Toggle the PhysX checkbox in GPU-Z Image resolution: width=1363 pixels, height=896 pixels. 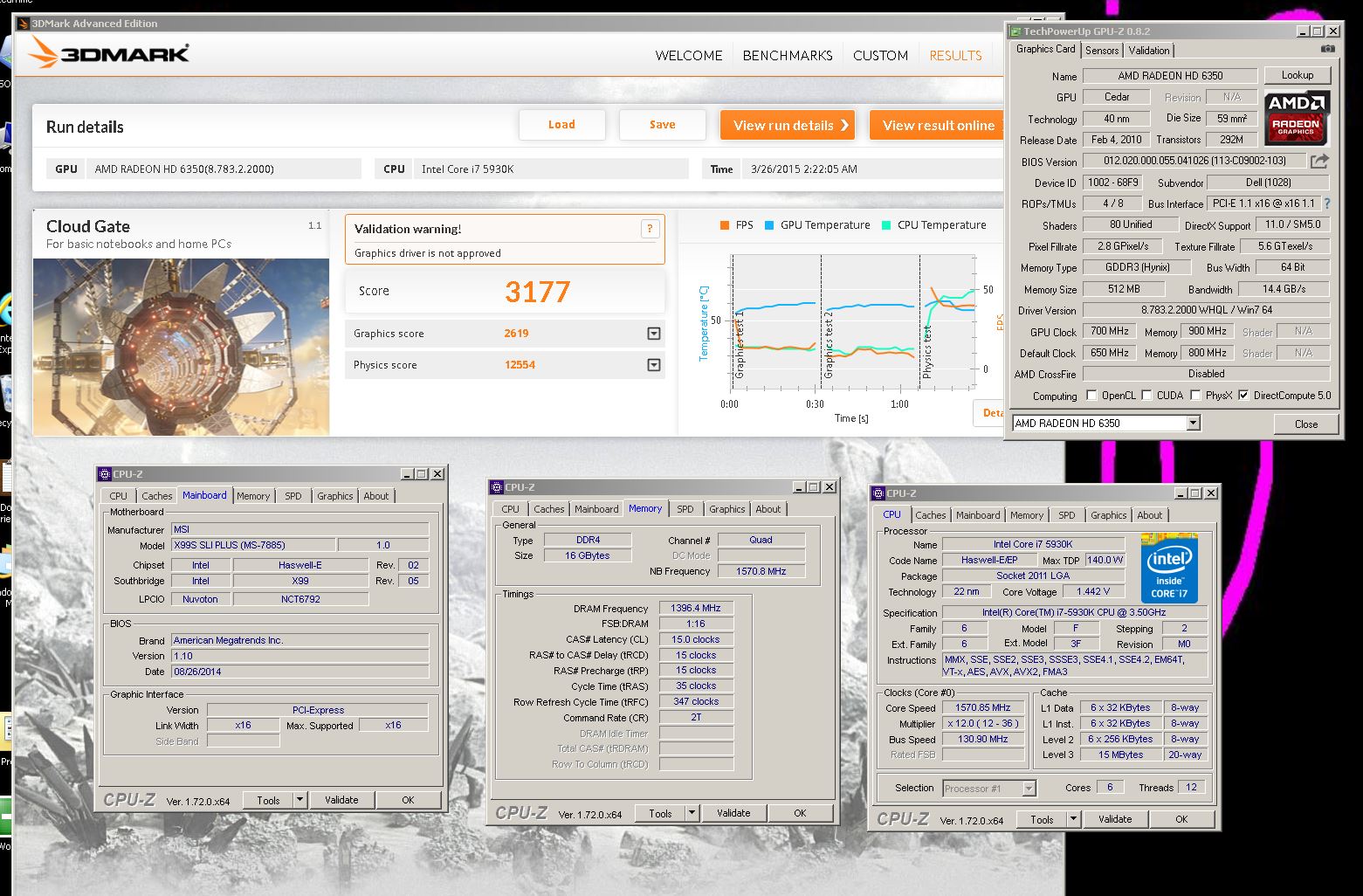coord(1195,396)
